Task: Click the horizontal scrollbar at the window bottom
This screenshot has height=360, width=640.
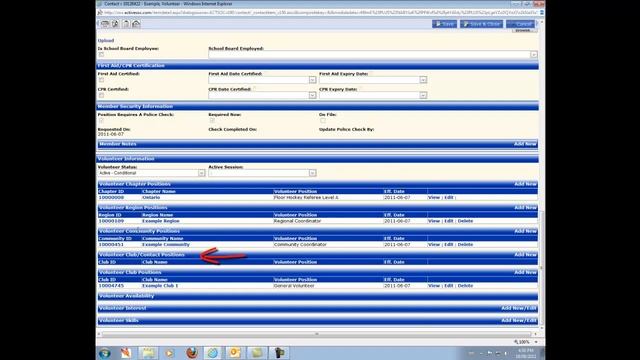Action: (x=317, y=334)
